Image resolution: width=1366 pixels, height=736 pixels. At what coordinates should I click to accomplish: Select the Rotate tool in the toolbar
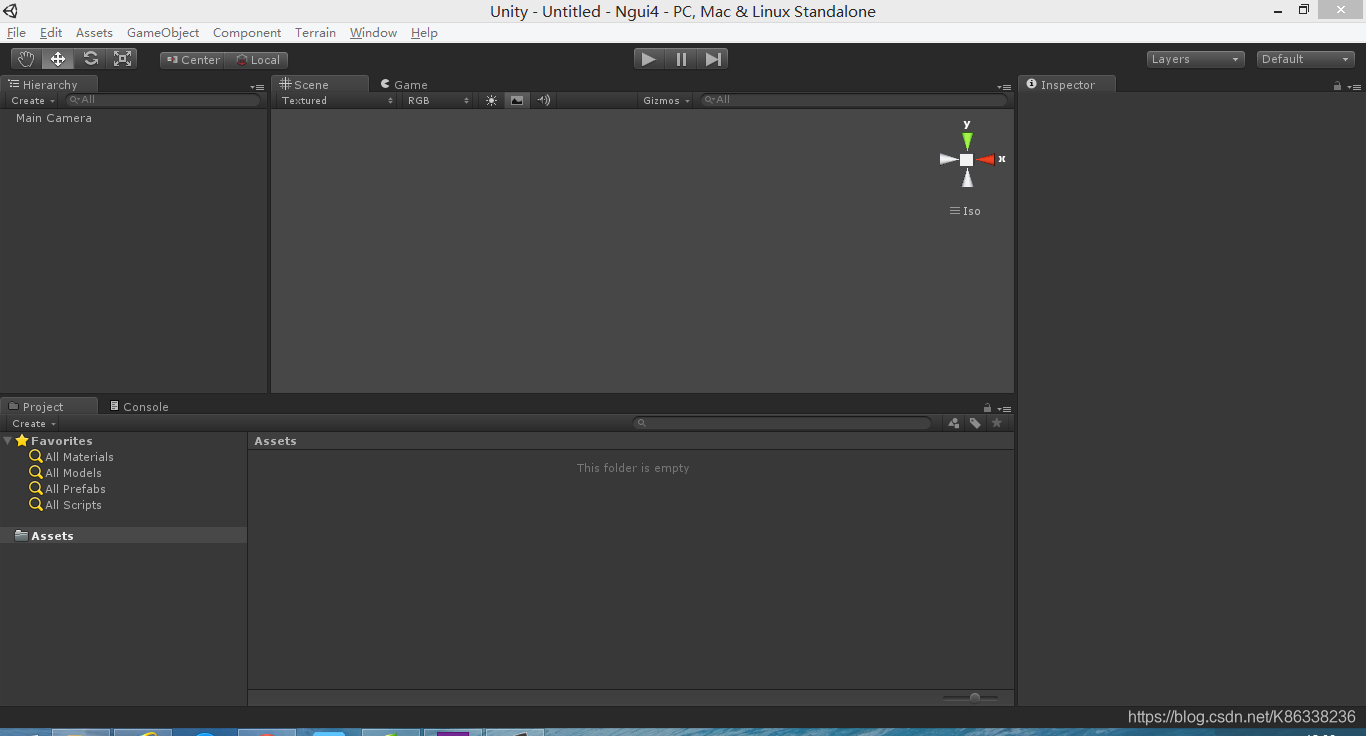[x=90, y=59]
